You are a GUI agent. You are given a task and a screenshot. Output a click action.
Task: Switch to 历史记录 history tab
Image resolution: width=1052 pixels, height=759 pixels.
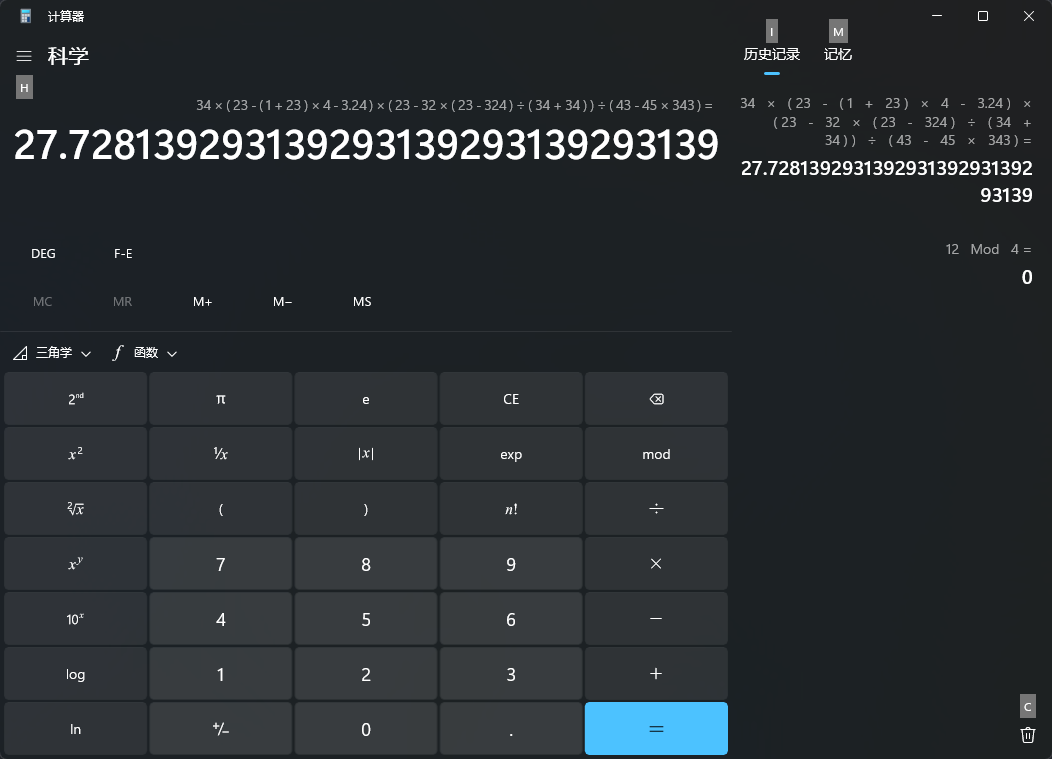[x=772, y=54]
